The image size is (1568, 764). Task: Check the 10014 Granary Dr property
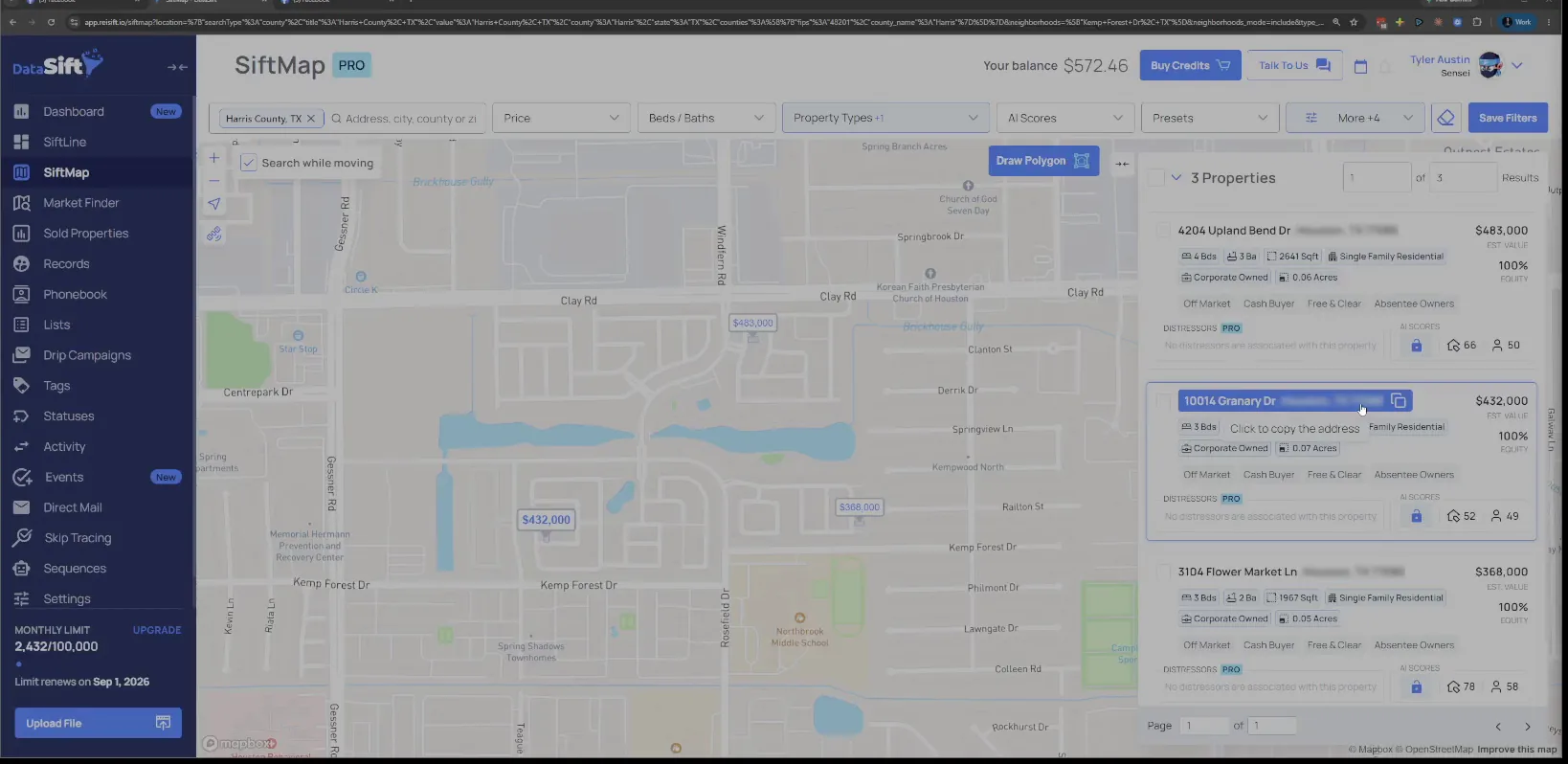(x=1163, y=401)
